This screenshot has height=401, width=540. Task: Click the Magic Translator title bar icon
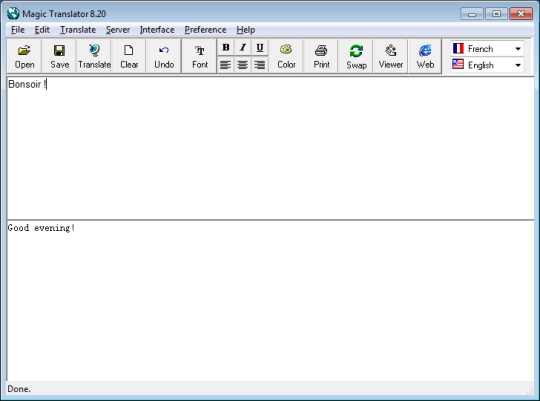(x=13, y=13)
